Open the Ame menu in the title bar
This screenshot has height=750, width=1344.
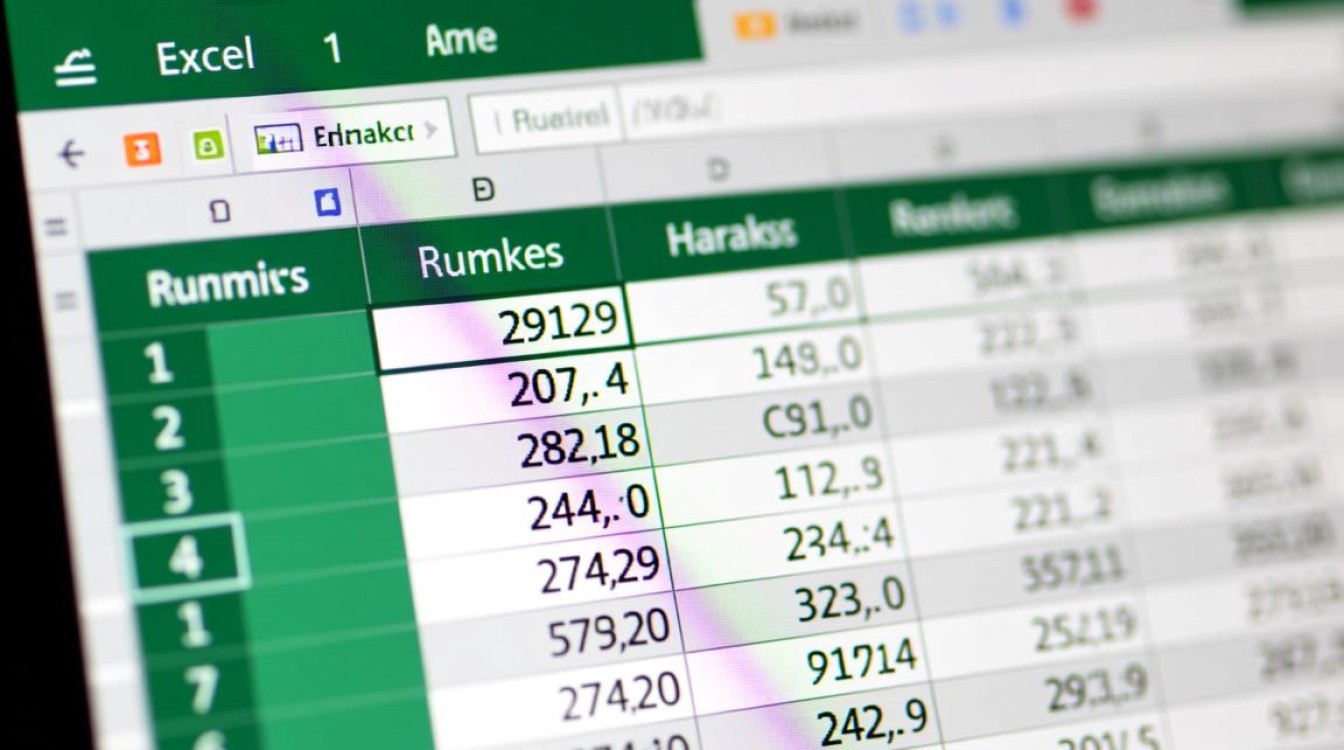click(x=460, y=40)
